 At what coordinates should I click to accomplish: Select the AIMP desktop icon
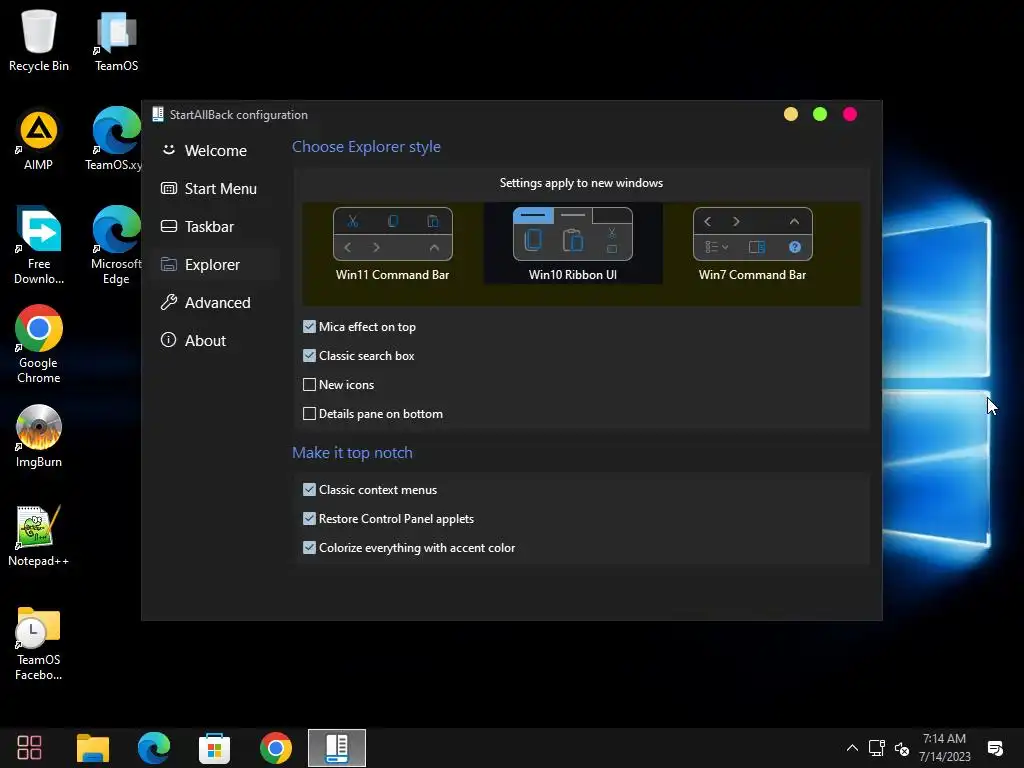(39, 140)
